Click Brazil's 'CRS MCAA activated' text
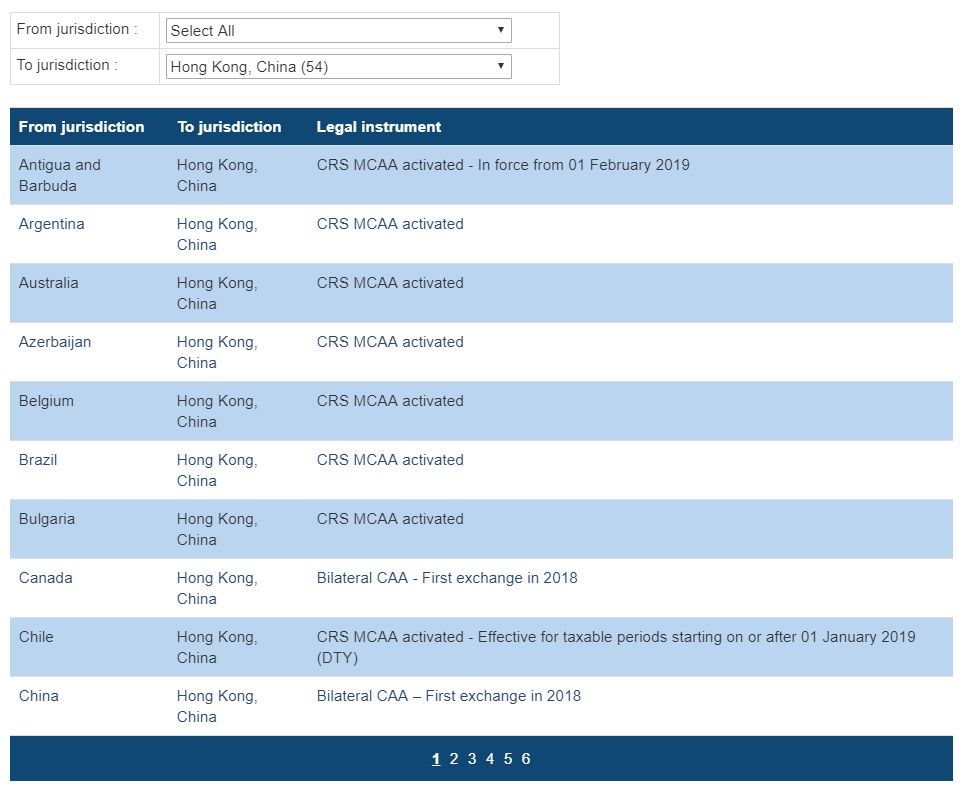This screenshot has height=786, width=968. [x=390, y=460]
